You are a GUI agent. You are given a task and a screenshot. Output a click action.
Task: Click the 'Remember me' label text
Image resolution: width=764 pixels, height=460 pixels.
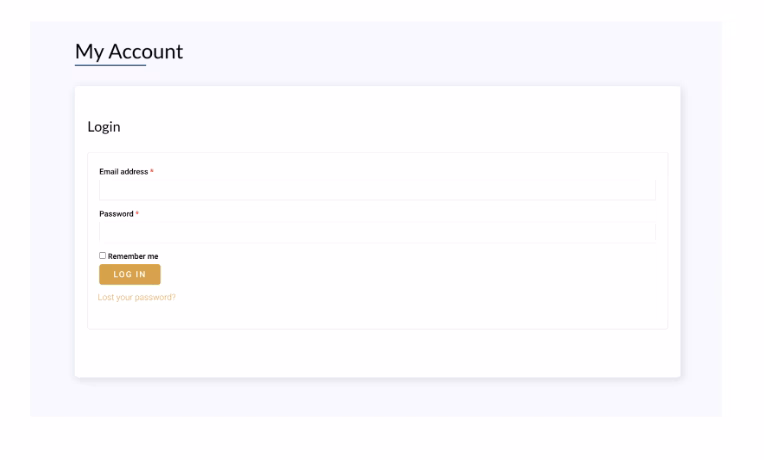point(133,256)
